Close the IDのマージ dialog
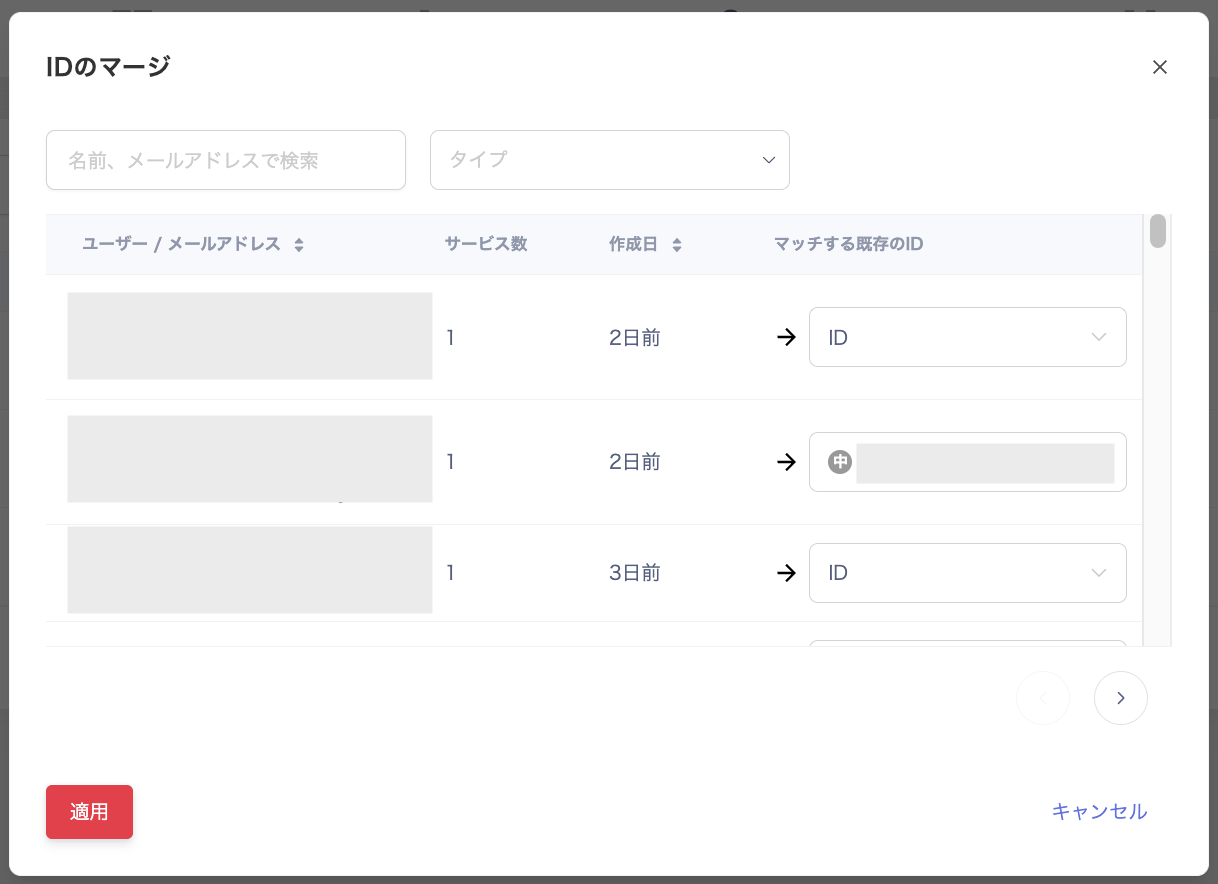Screen dimensions: 1218x884 (1160, 67)
